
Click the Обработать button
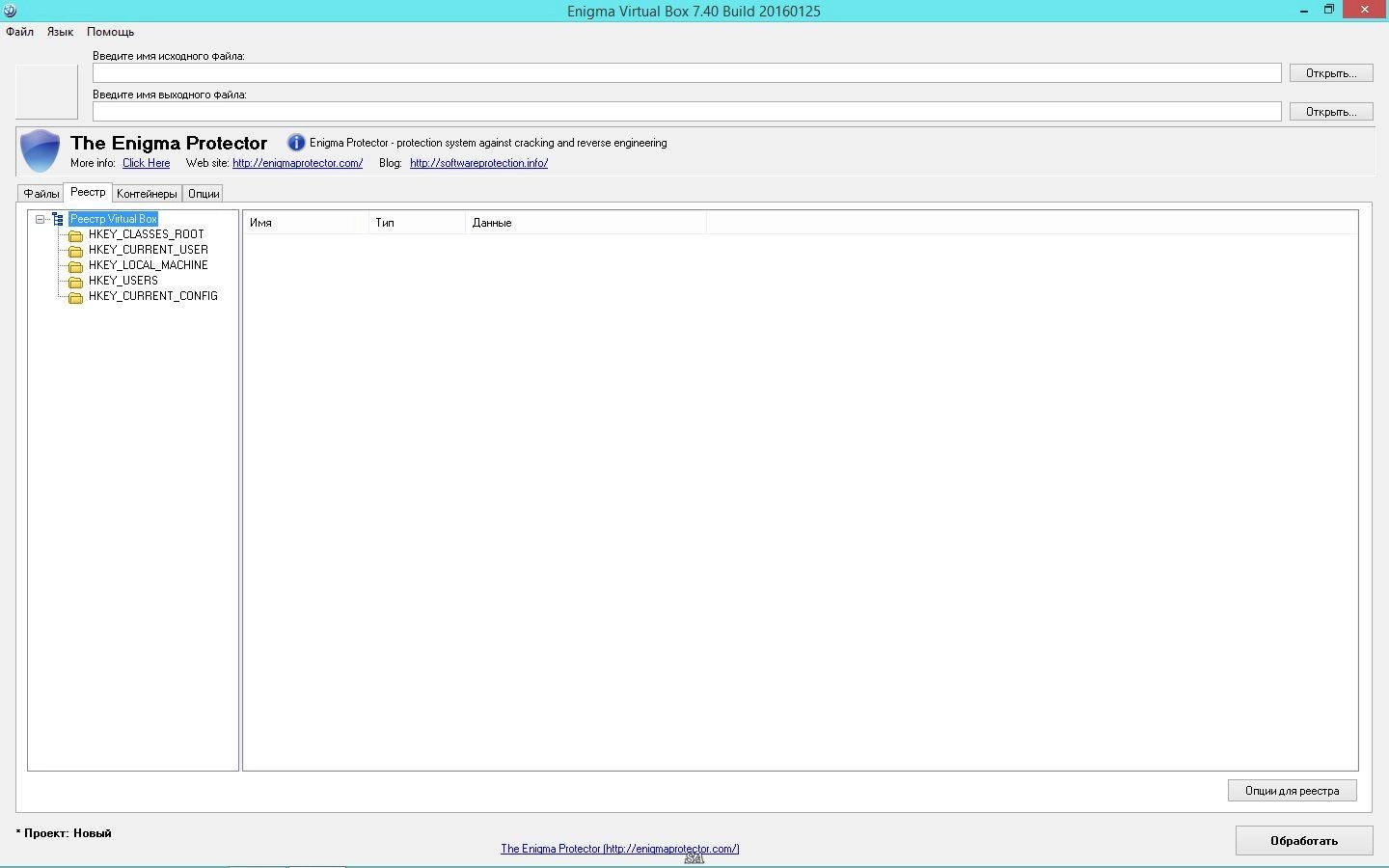coord(1304,841)
